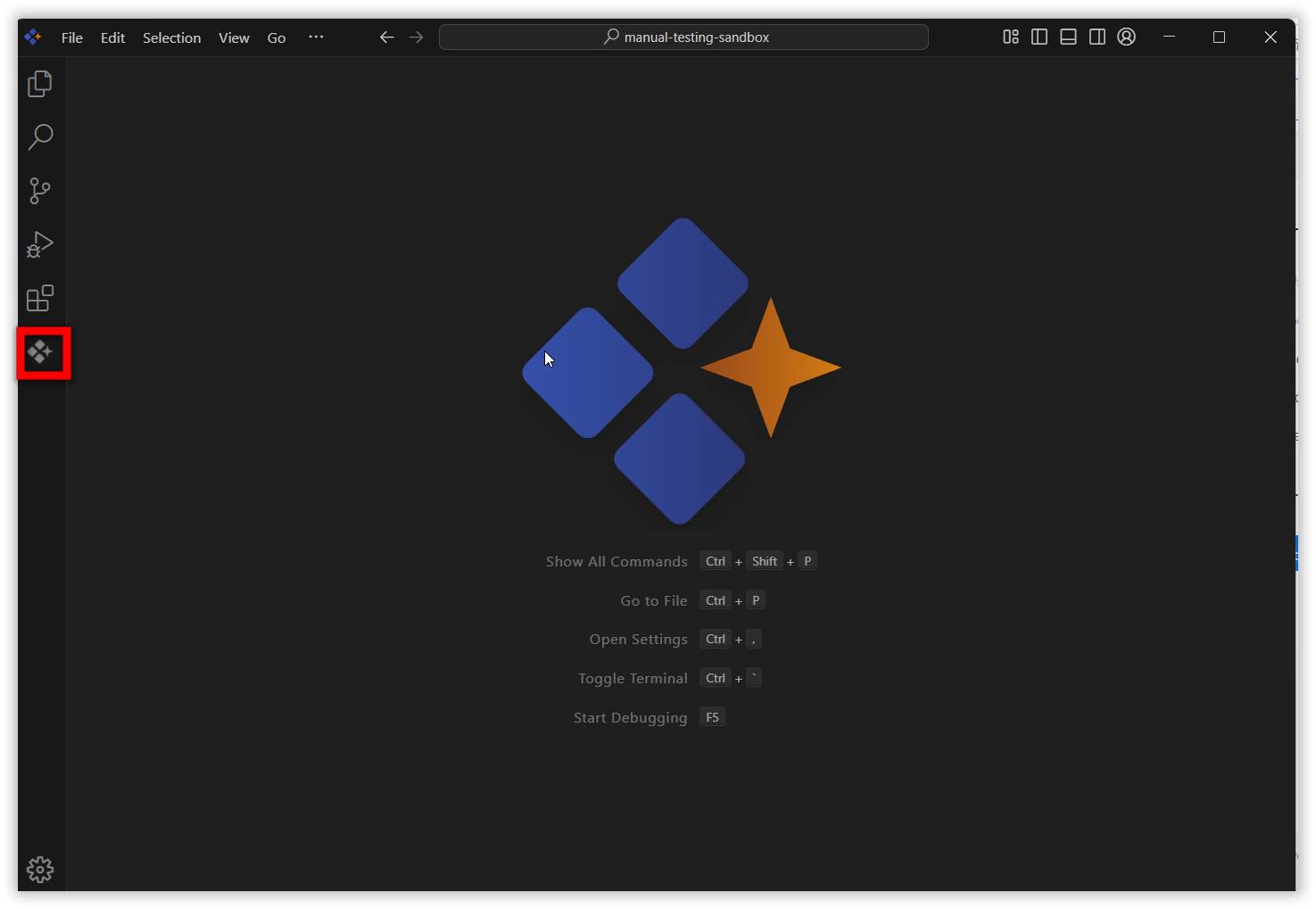The image size is (1316, 909).
Task: Close the editor window
Action: (x=1270, y=37)
